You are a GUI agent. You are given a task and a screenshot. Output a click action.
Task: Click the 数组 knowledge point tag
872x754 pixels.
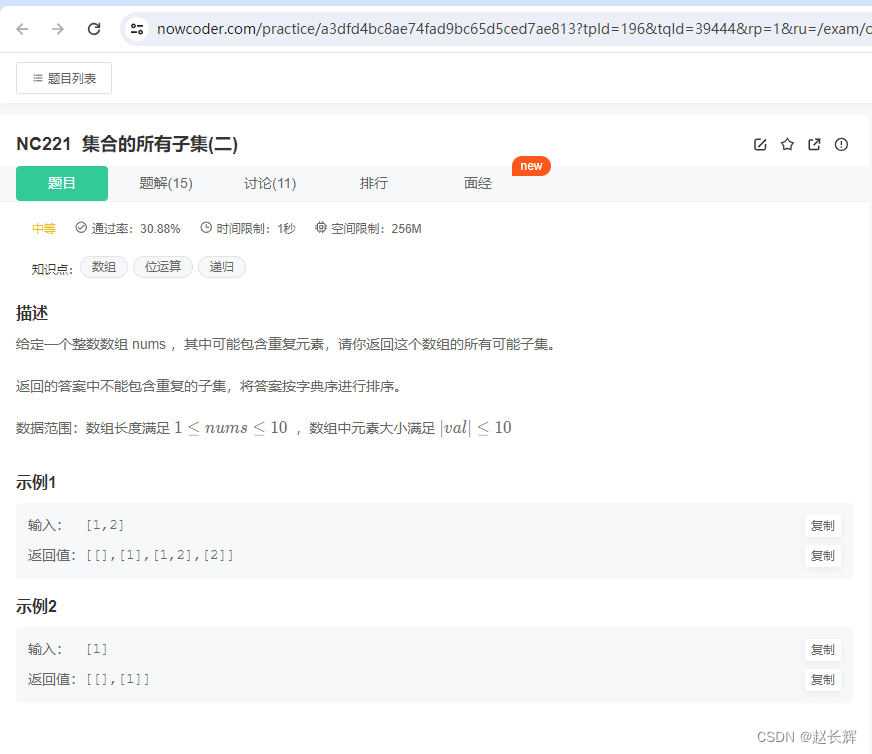(103, 266)
